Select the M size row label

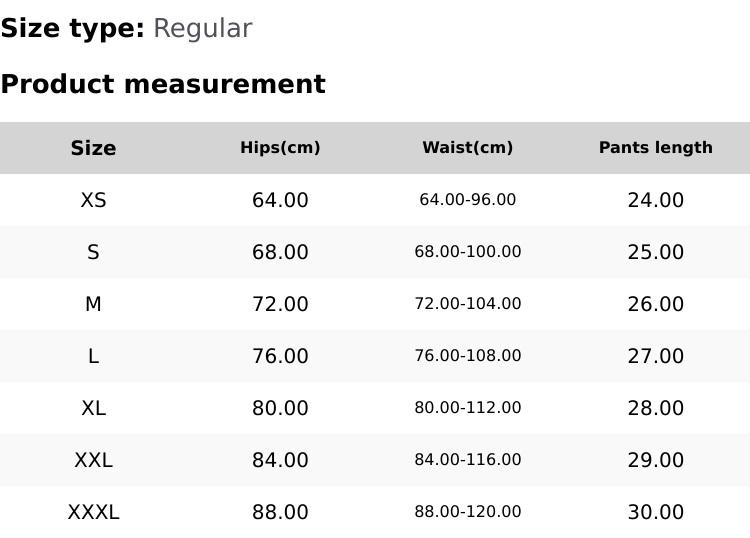[93, 304]
